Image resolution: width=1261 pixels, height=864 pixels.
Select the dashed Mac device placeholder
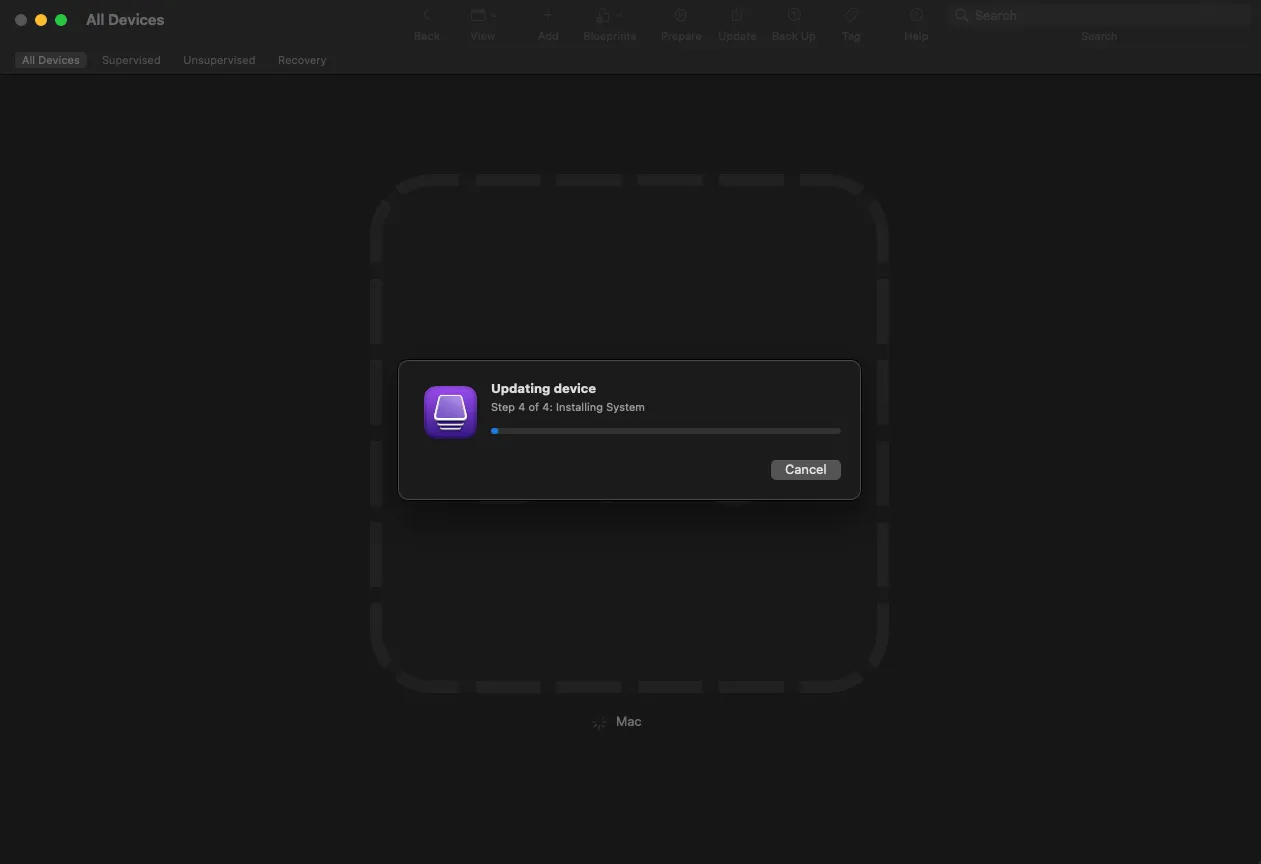coord(629,433)
